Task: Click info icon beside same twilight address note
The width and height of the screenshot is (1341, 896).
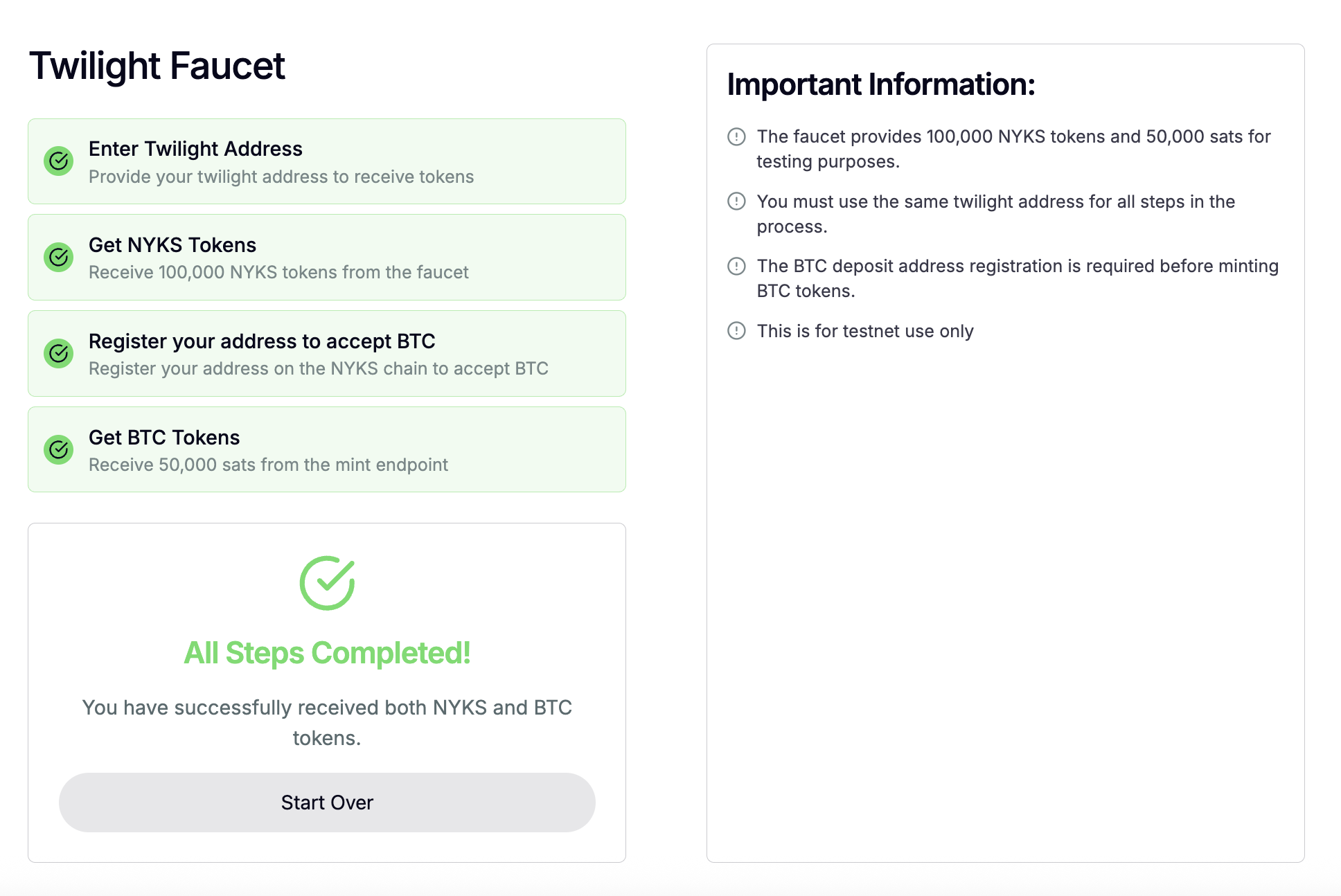Action: [736, 201]
